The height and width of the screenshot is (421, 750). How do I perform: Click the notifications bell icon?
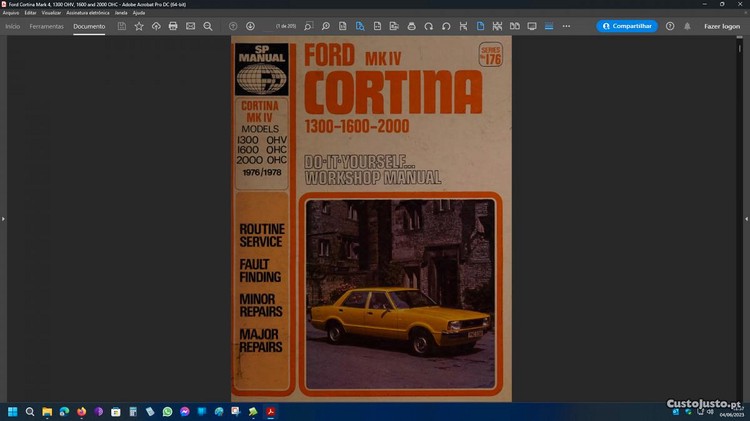(687, 26)
